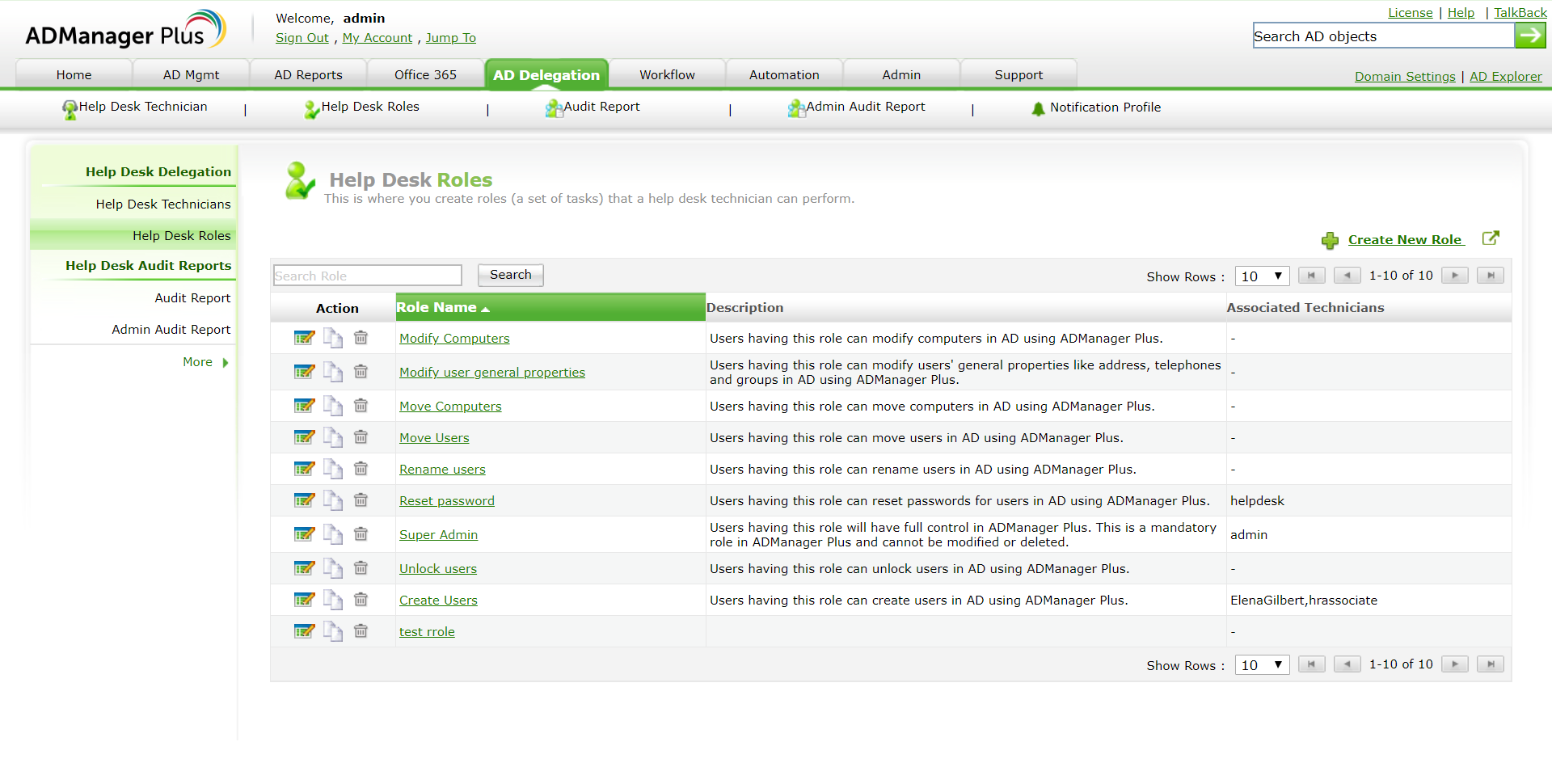Go to next page in top pagination
The height and width of the screenshot is (784, 1552).
click(x=1455, y=276)
